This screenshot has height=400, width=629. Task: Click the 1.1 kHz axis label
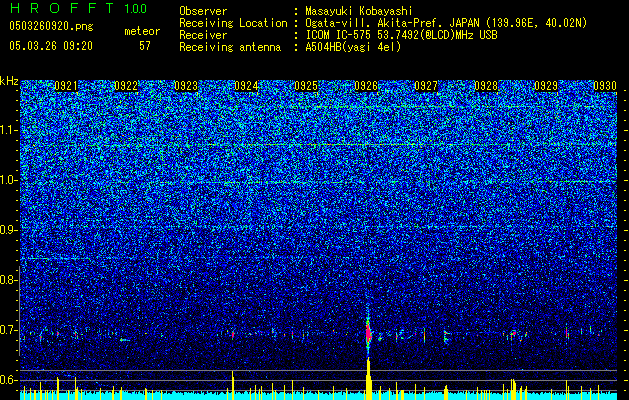coord(9,130)
